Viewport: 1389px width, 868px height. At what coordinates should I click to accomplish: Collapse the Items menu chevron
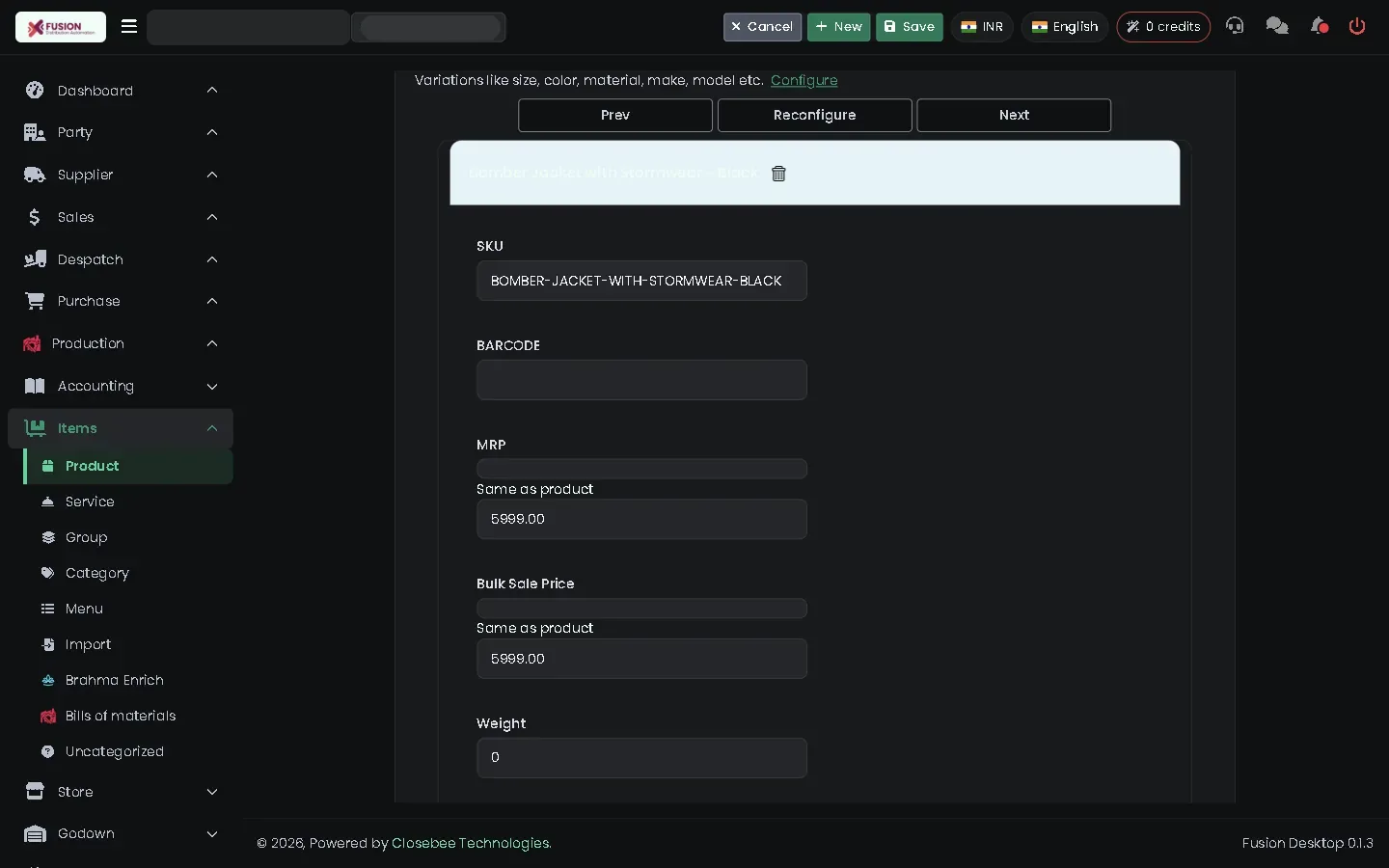212,428
